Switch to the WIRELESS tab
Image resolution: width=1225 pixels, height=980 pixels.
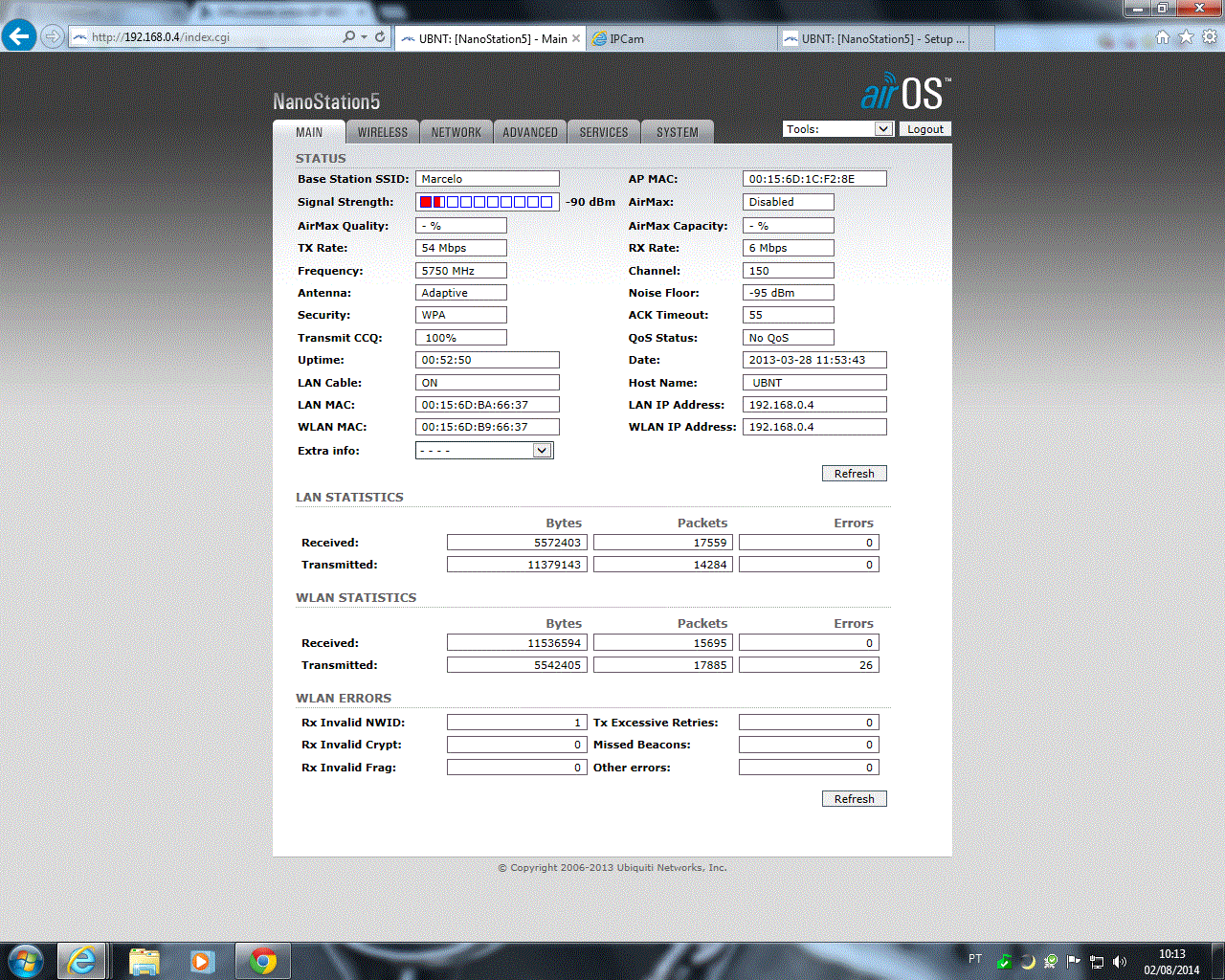[383, 132]
